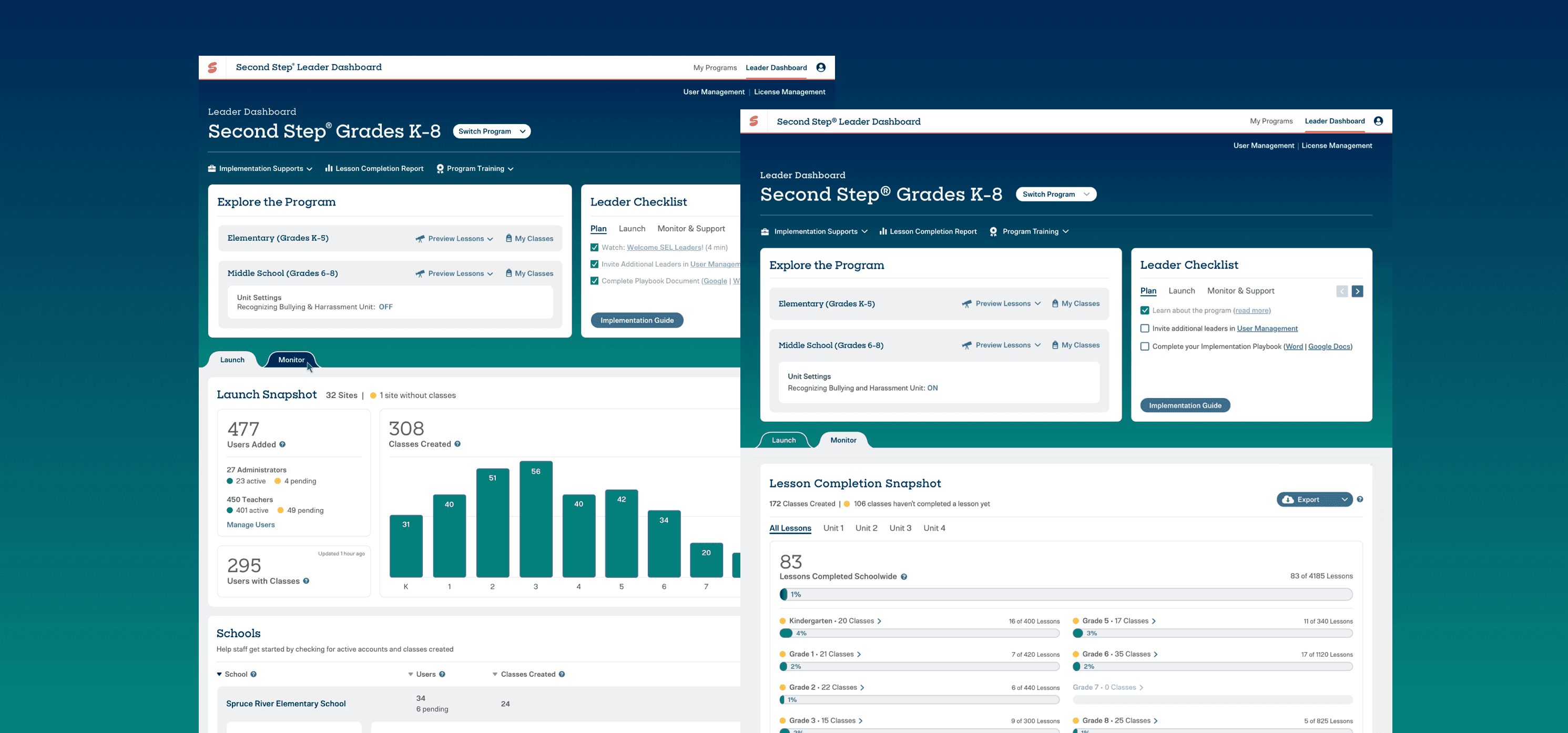Click Kindergarten 4% progress bar

919,633
